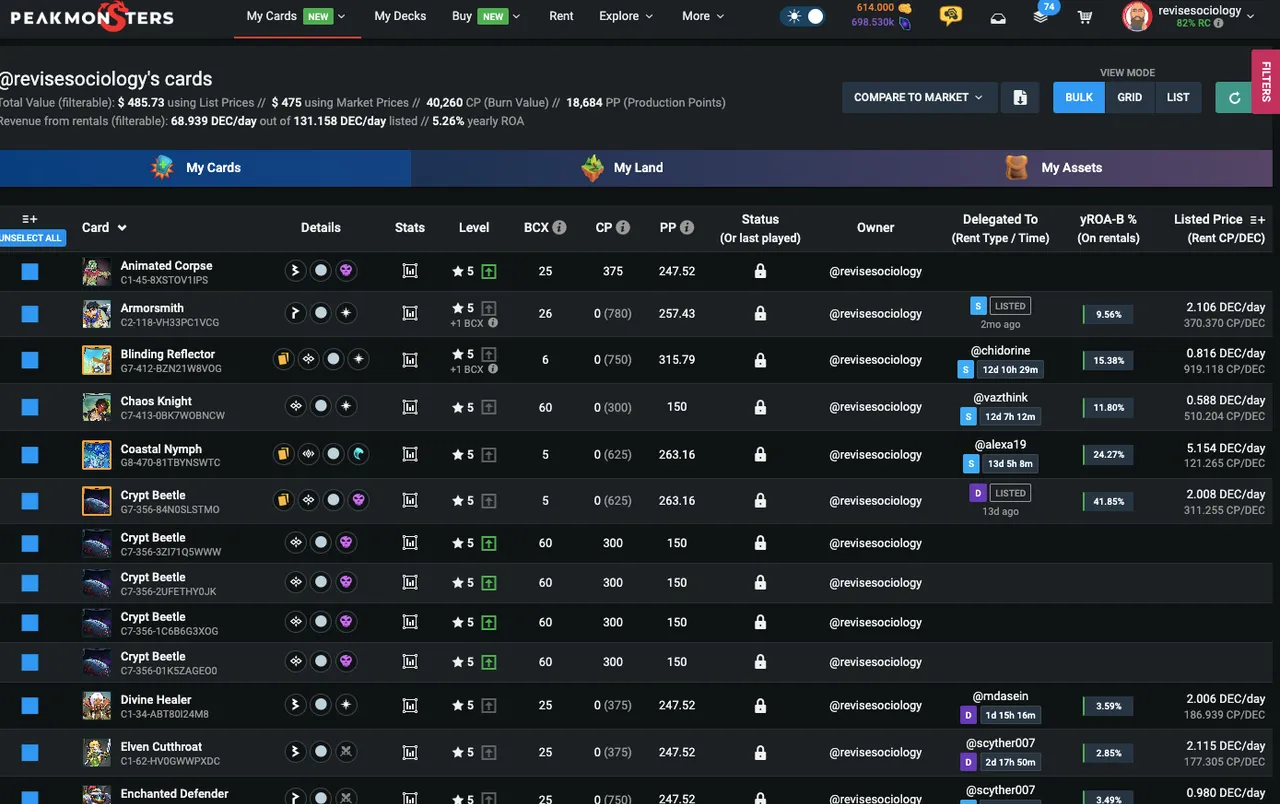Viewport: 1280px width, 804px height.
Task: Uncheck the Animated Corpse row checkbox
Action: tap(30, 271)
